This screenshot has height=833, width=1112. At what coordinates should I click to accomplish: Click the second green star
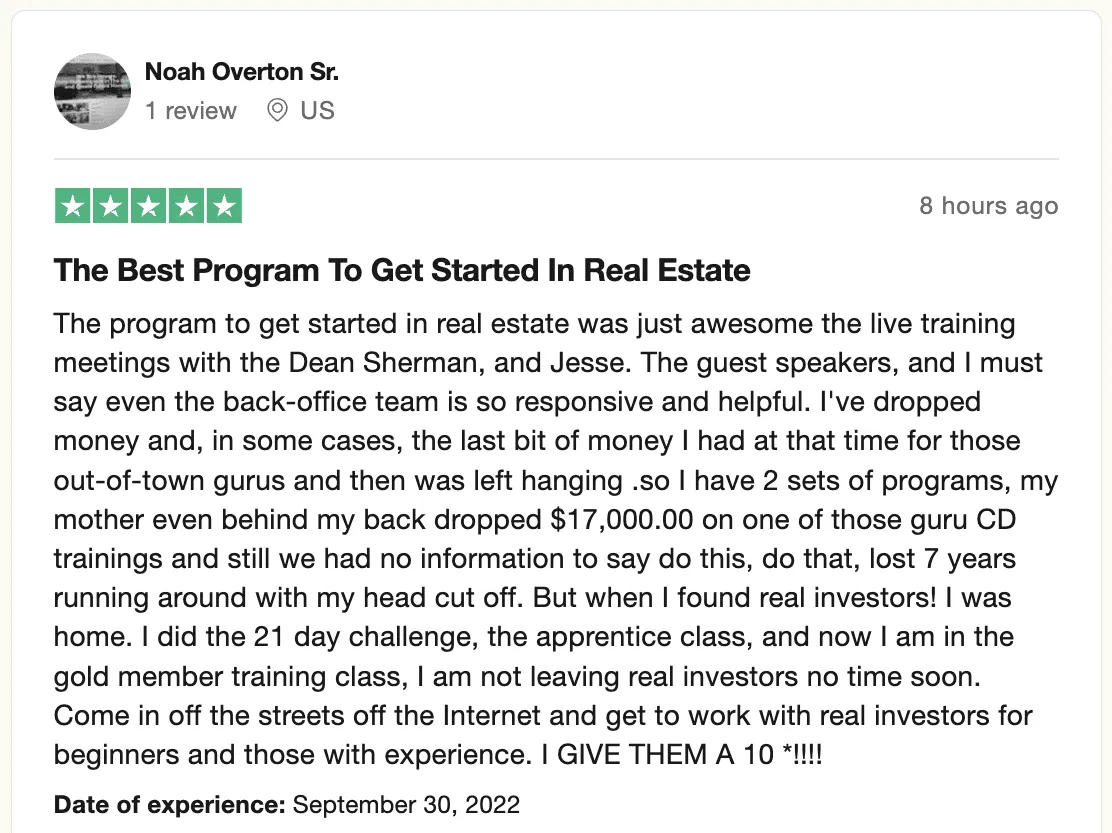point(110,206)
